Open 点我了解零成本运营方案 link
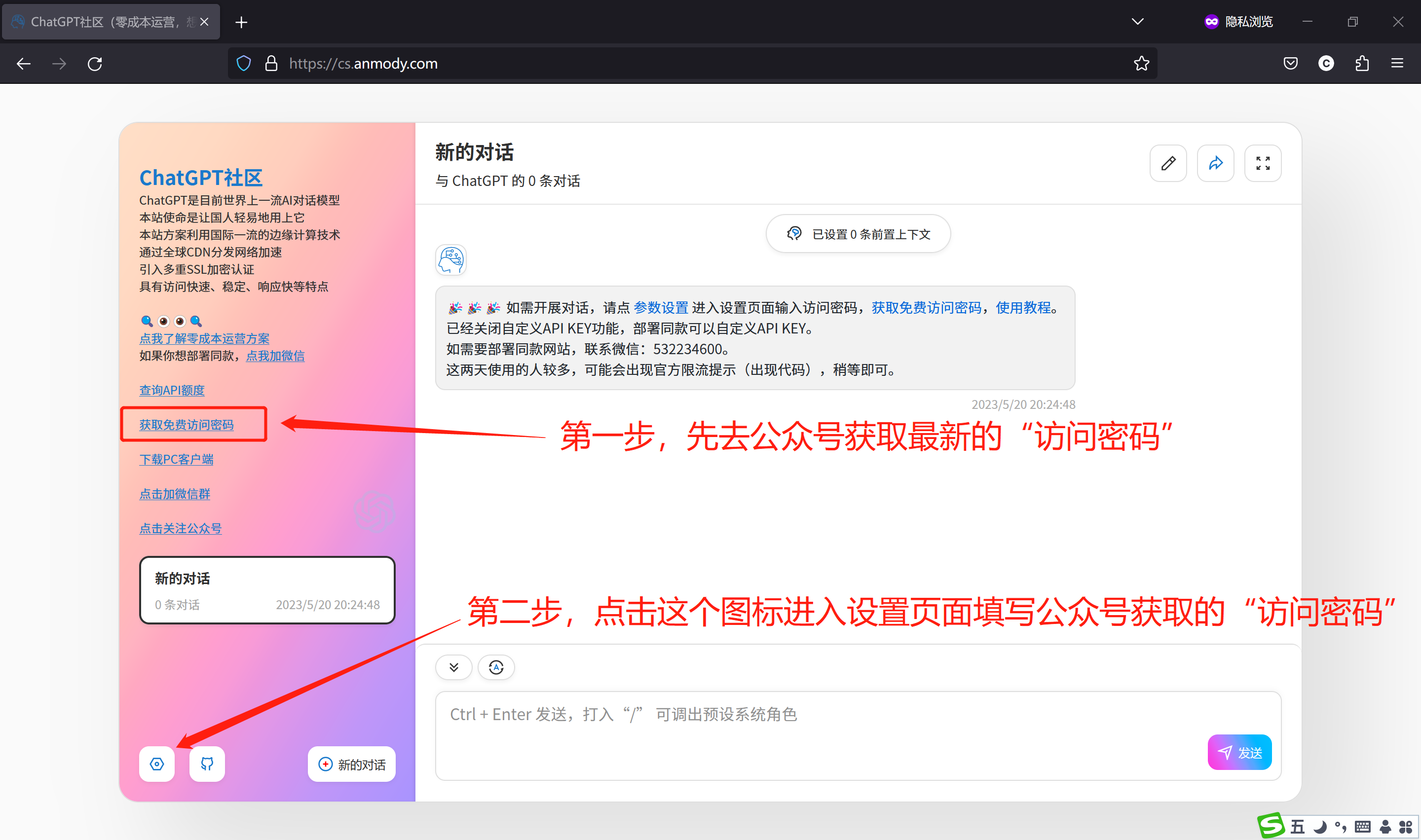The image size is (1421, 840). 204,338
